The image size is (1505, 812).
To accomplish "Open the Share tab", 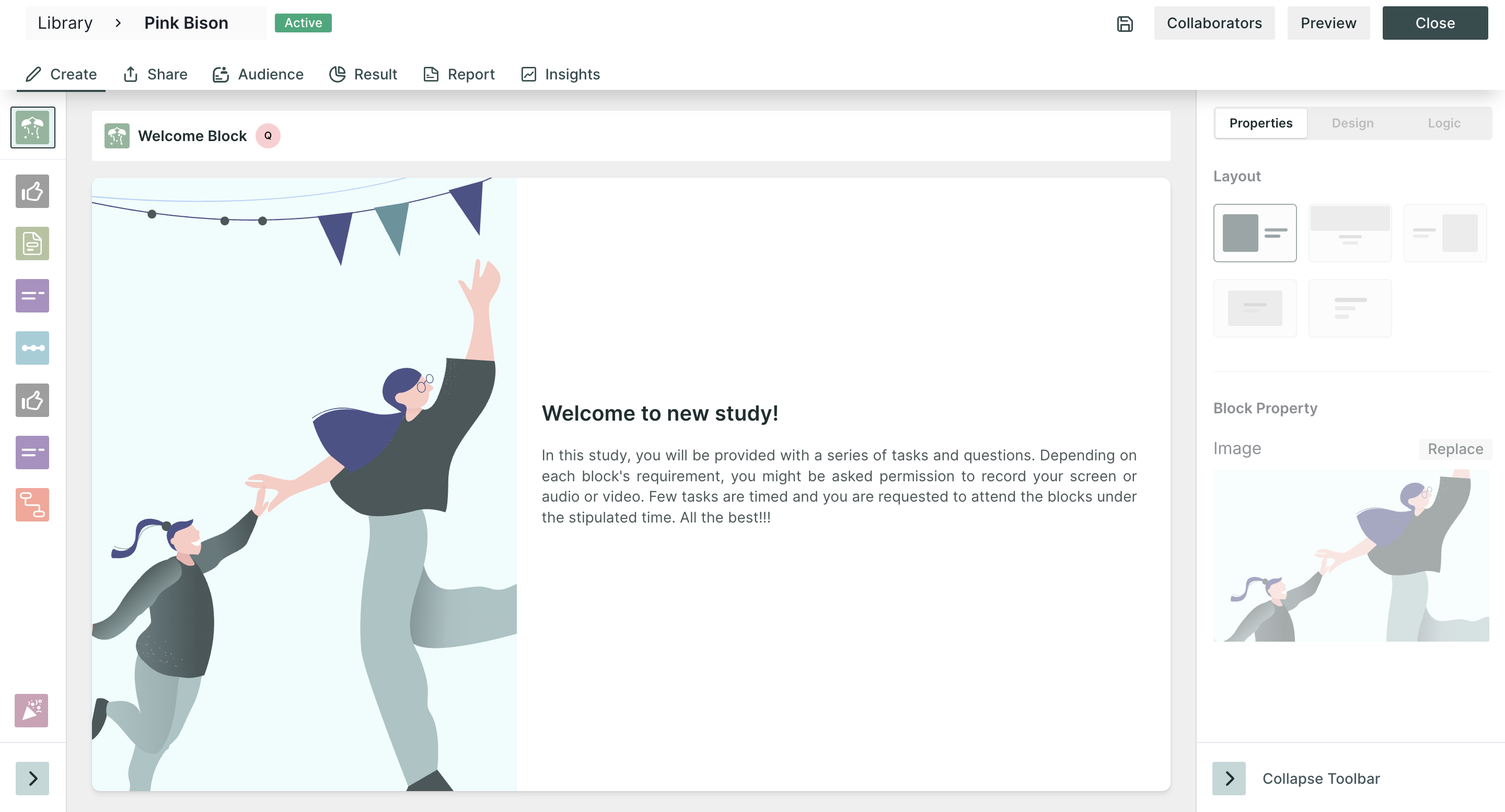I will [155, 74].
